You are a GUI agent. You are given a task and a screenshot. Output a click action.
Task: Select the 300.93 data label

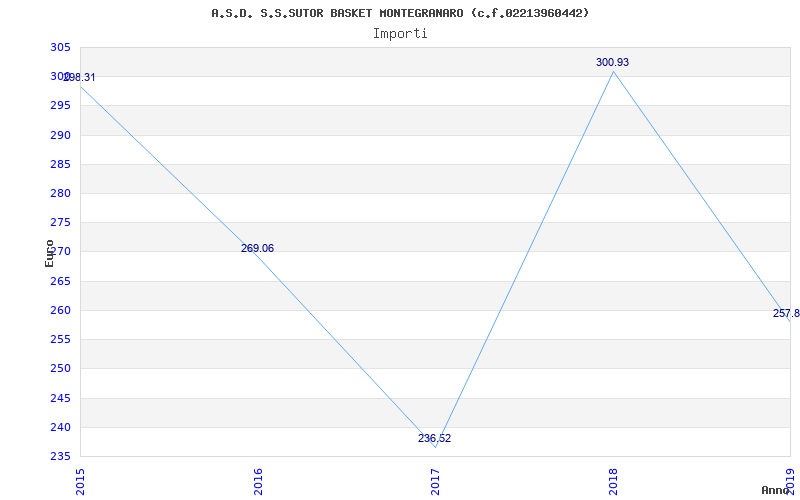click(612, 63)
